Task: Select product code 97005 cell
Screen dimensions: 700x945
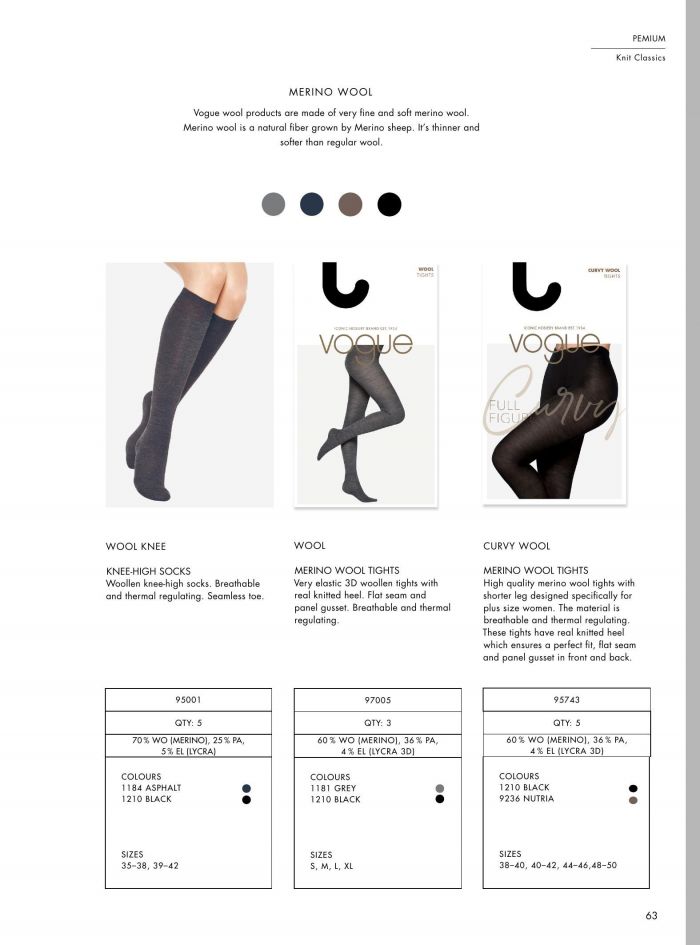Action: tap(377, 700)
